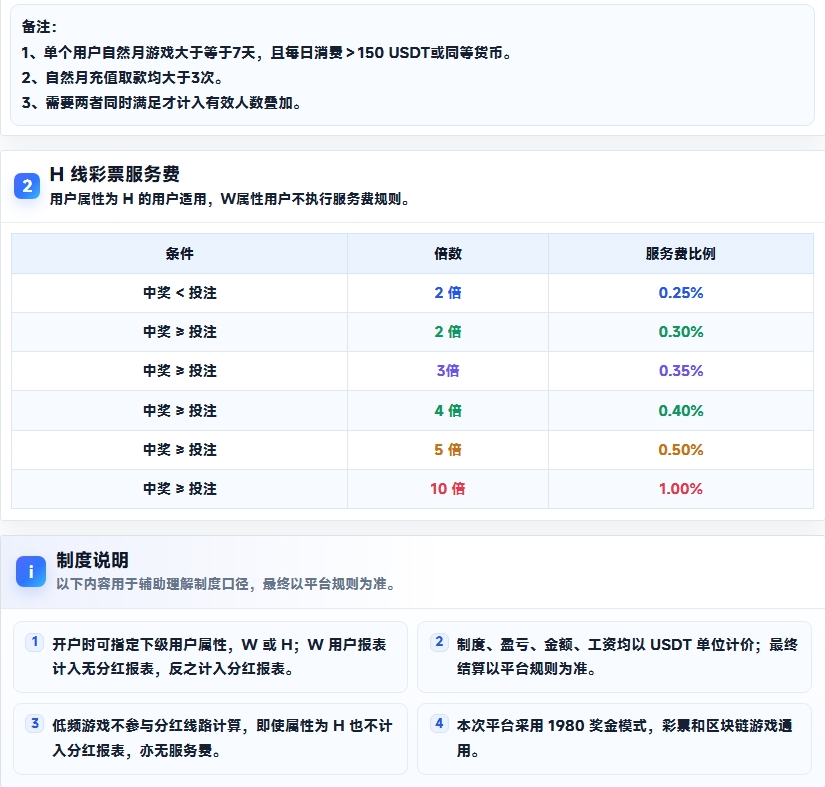Click subtitle 用户属性为 H 的用户适用
The image size is (825, 787).
[230, 199]
